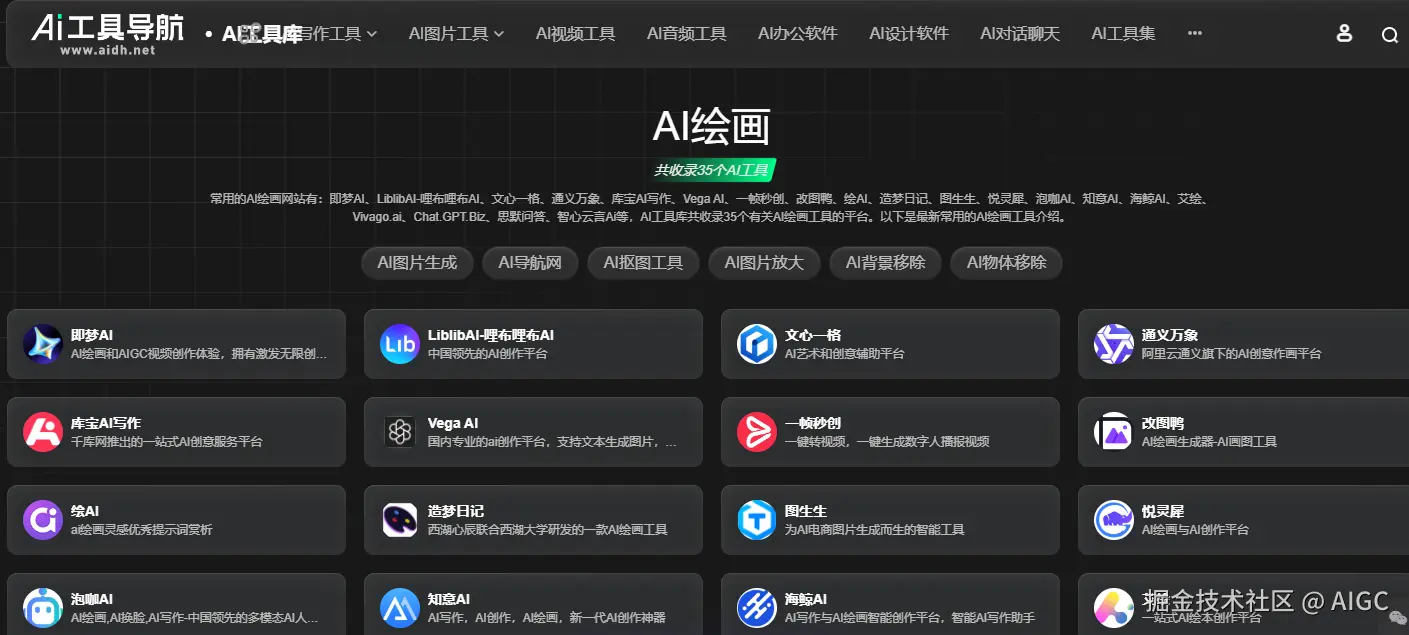
Task: Open the 图生生 icon
Action: (757, 520)
